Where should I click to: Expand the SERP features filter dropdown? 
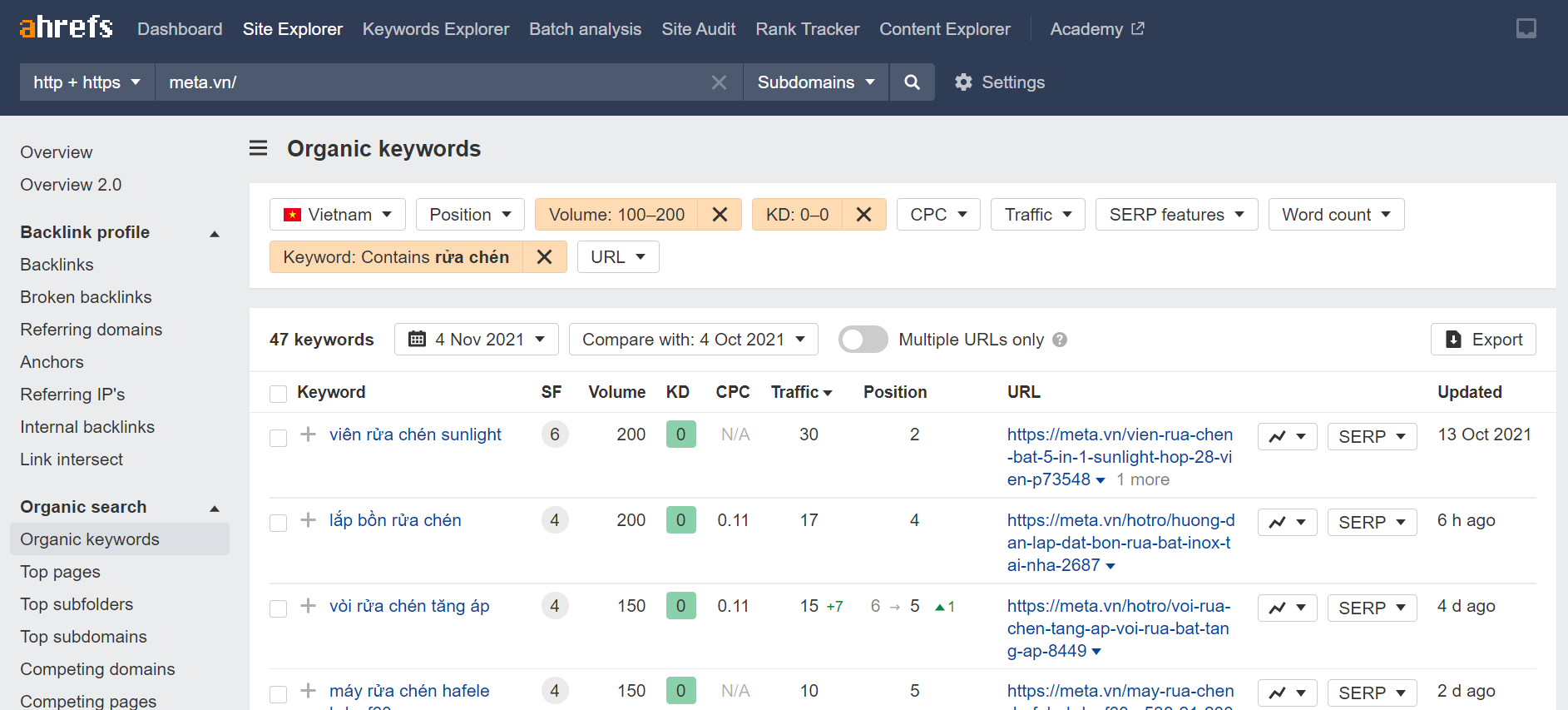tap(1176, 215)
